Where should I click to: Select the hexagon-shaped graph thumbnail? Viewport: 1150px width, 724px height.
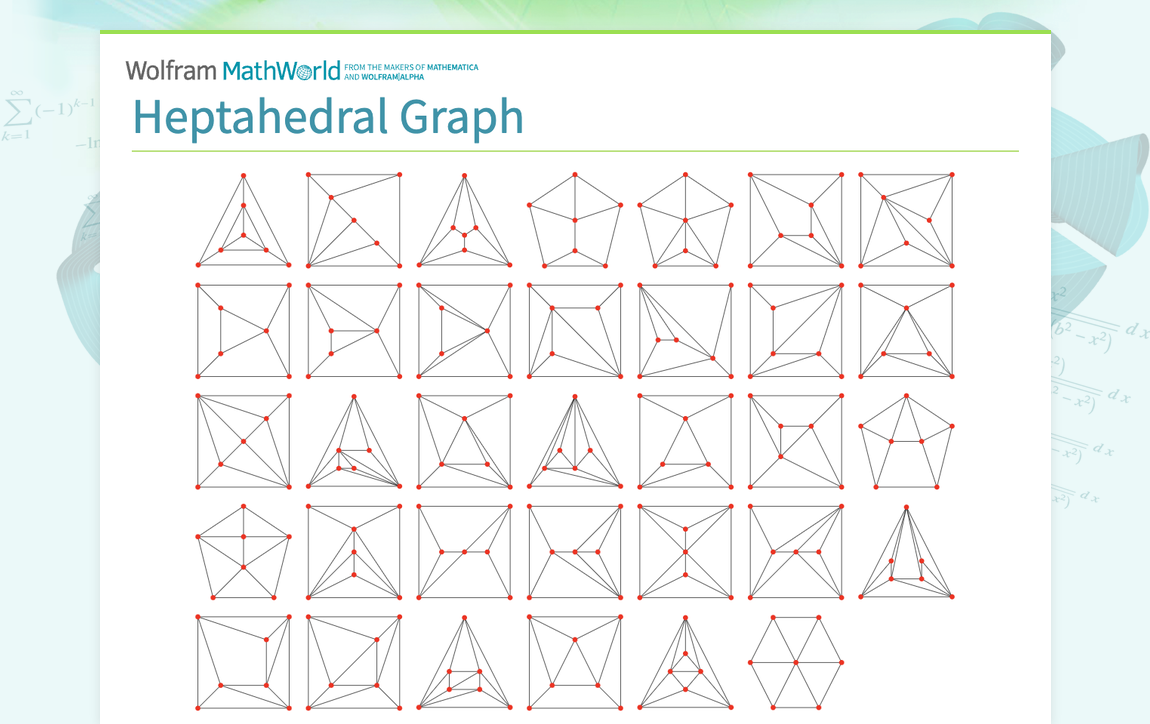[795, 663]
